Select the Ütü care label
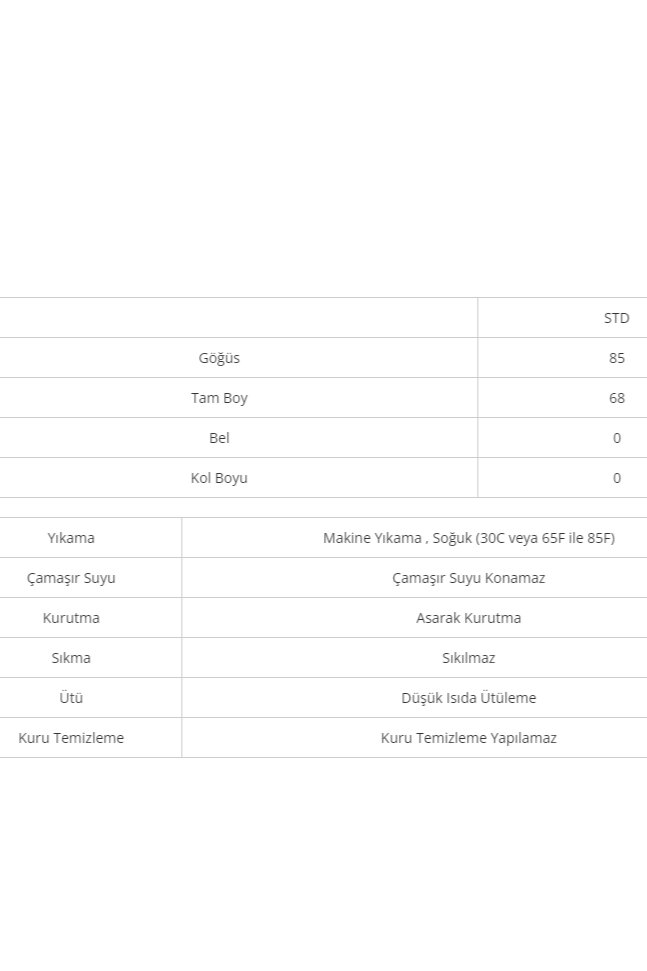Viewport: 647px width, 971px height. [x=71, y=698]
